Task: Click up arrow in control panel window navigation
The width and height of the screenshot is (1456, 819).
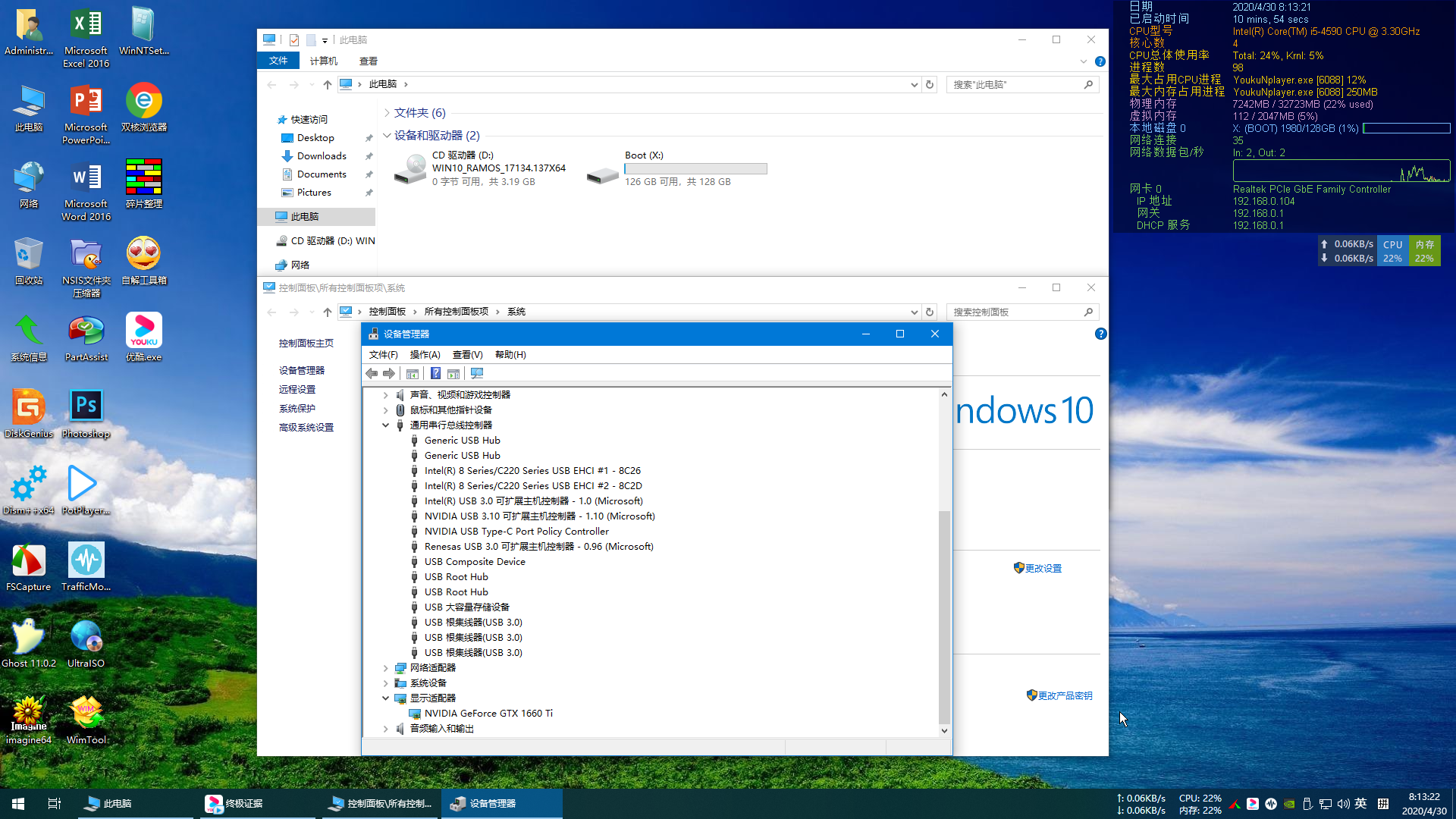Action: pyautogui.click(x=327, y=312)
